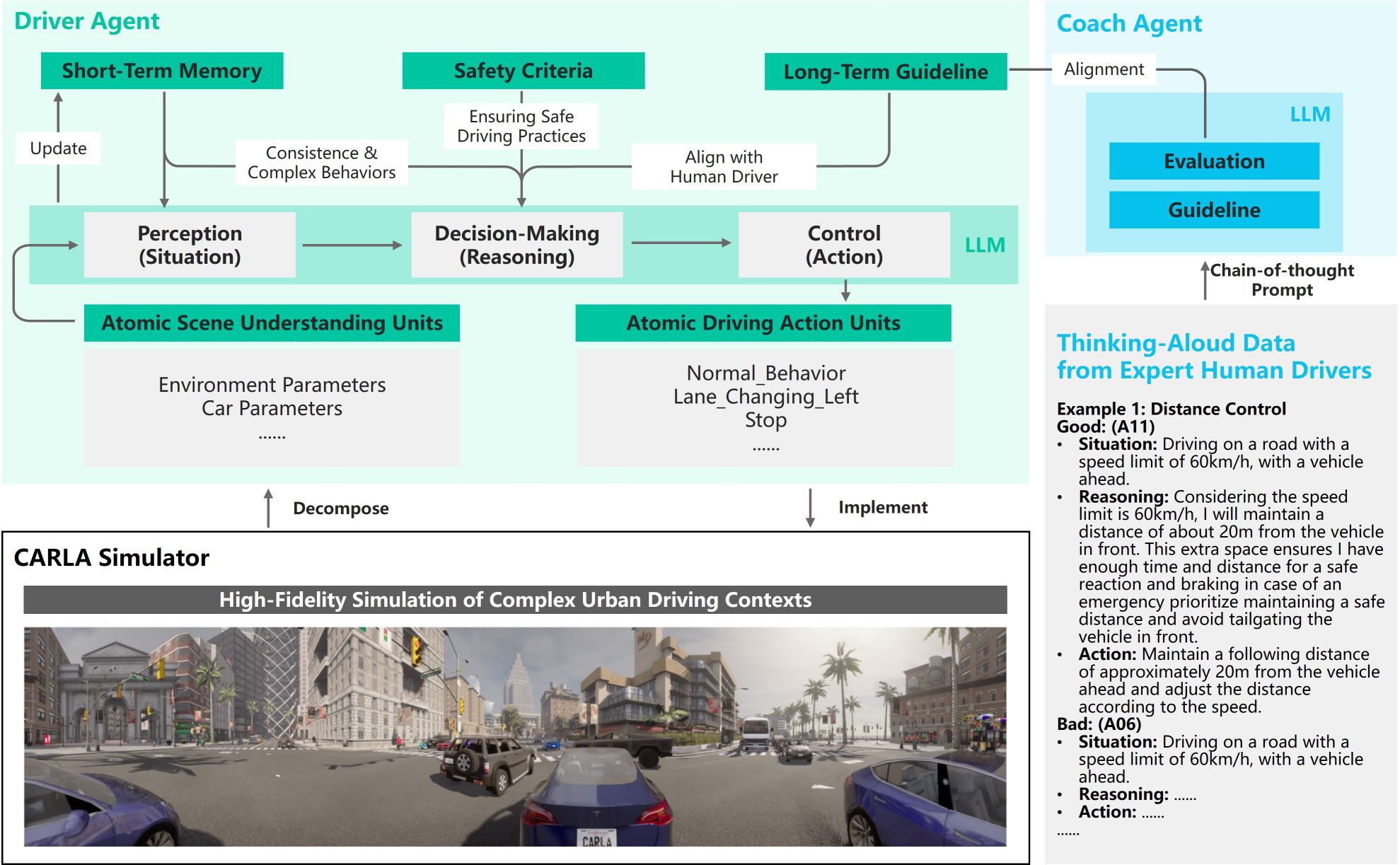The width and height of the screenshot is (1400, 865).
Task: Click the Control (Action) block
Action: [x=844, y=245]
